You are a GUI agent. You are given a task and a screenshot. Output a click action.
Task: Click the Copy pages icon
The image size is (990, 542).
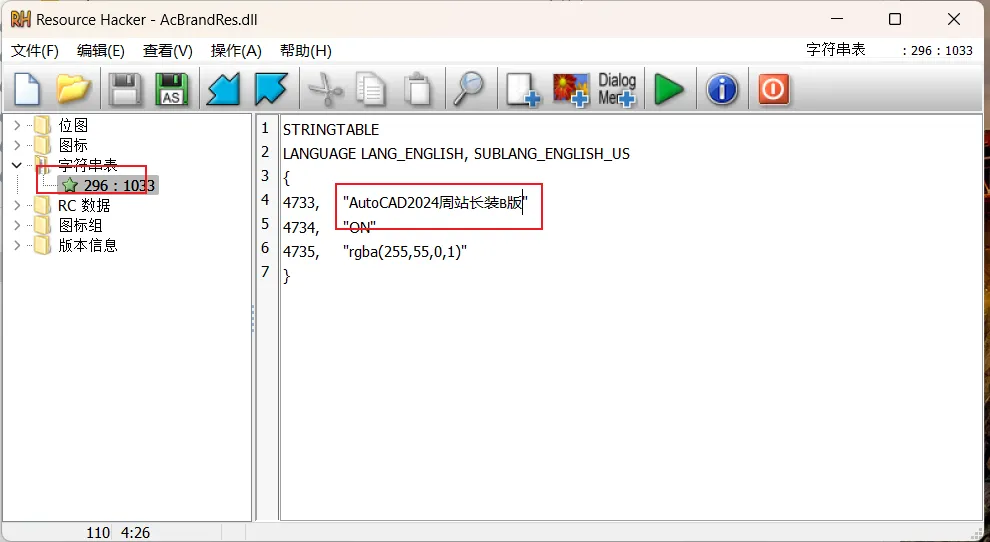tap(371, 89)
